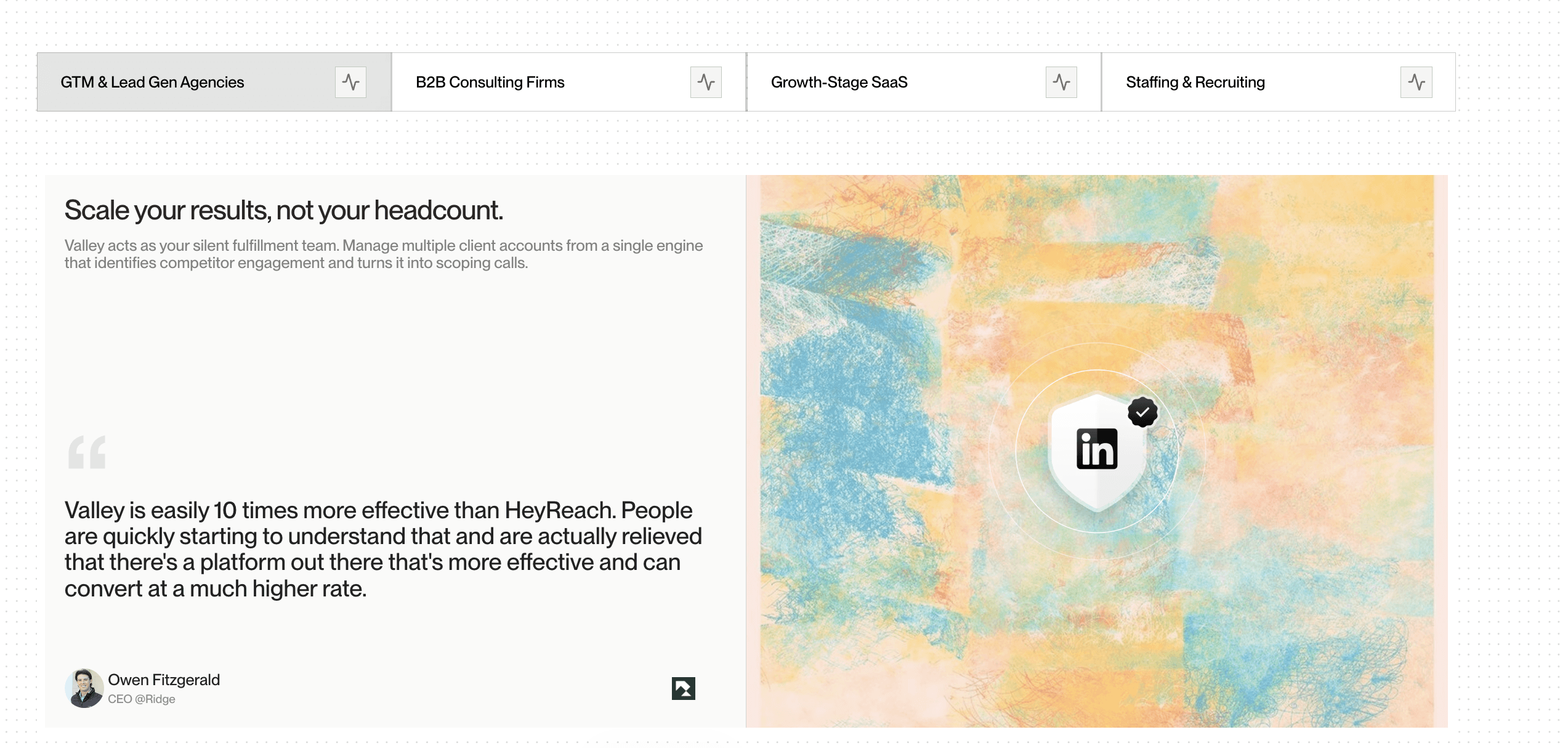Click the white shield graphic body
The image size is (1568, 748).
click(x=1096, y=490)
